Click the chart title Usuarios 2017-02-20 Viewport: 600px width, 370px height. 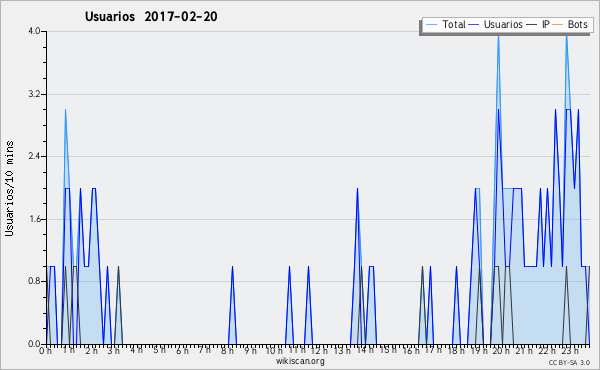click(151, 16)
